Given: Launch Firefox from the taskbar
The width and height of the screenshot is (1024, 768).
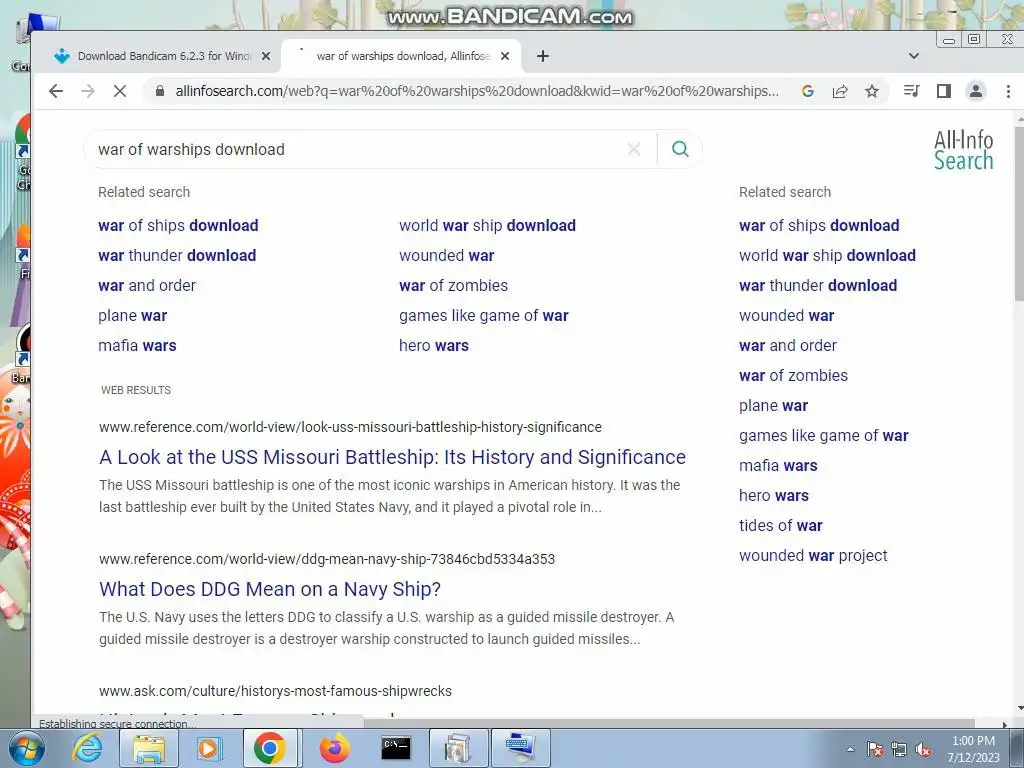Looking at the screenshot, I should point(334,748).
